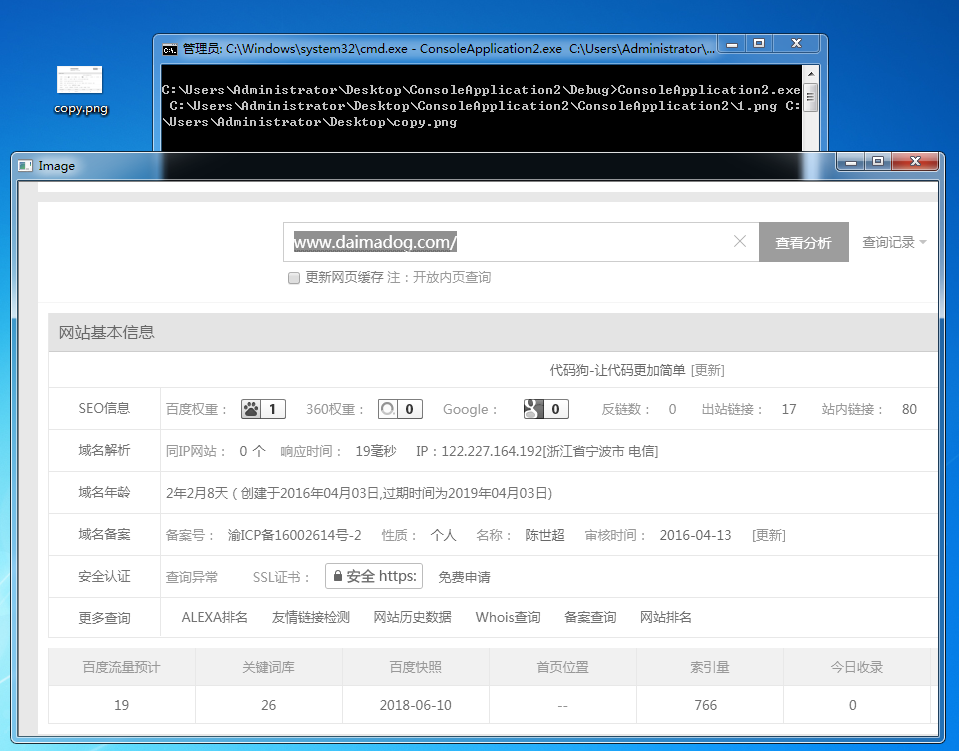
Task: Close the Image window
Action: pyautogui.click(x=915, y=162)
